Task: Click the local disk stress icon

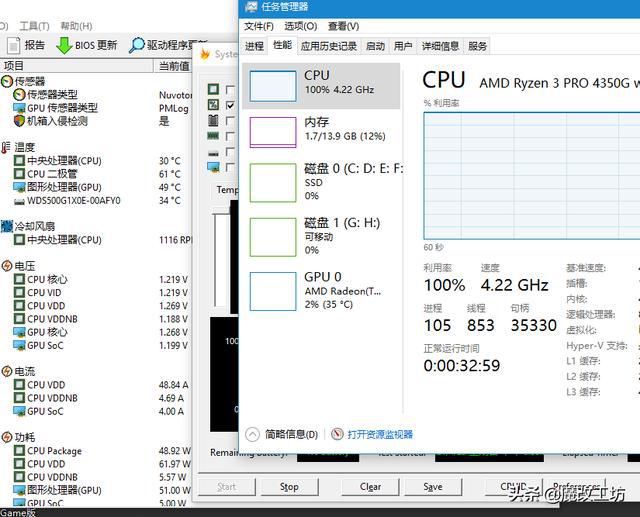Action: [x=213, y=153]
